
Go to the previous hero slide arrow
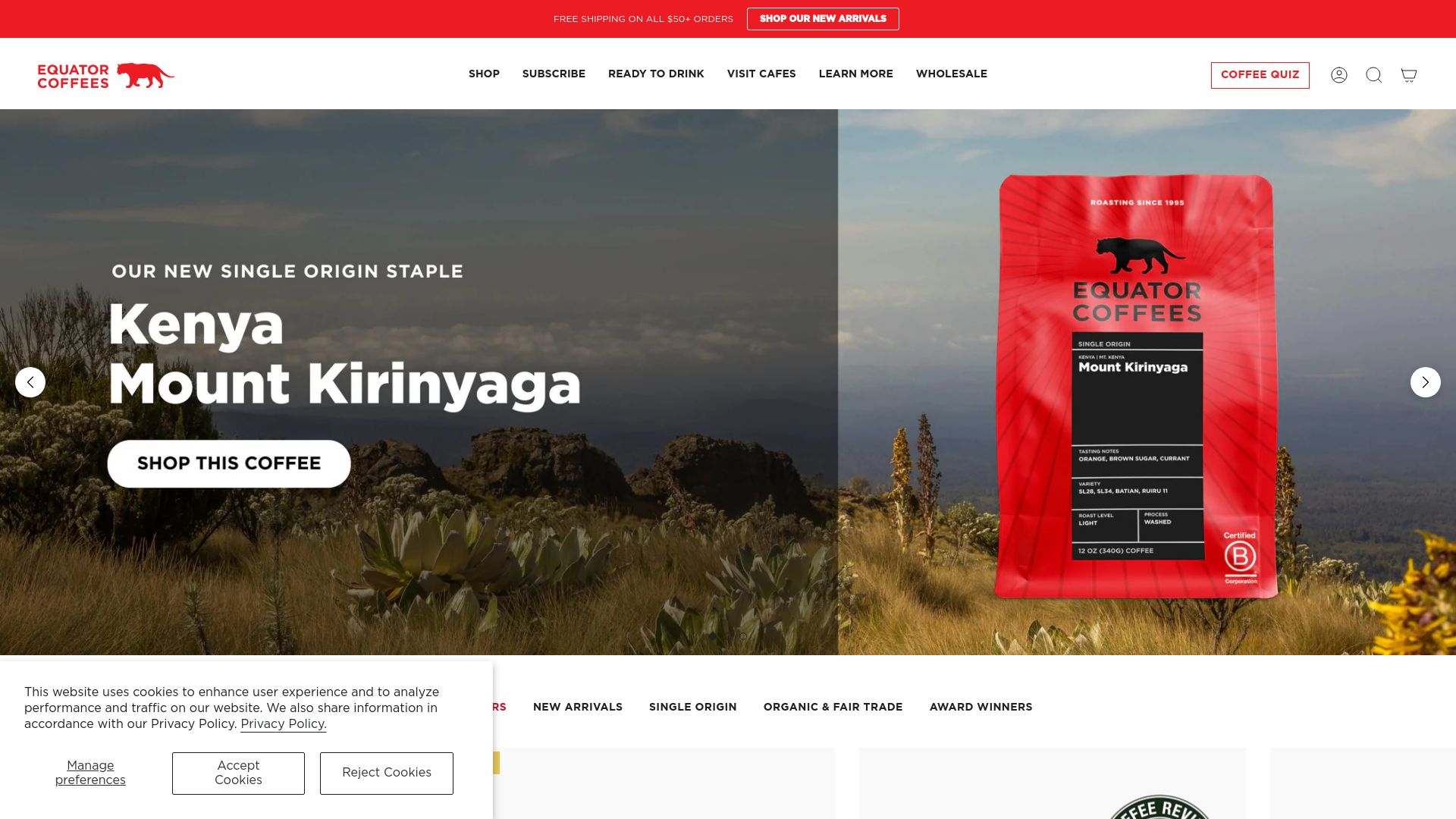pyautogui.click(x=30, y=382)
